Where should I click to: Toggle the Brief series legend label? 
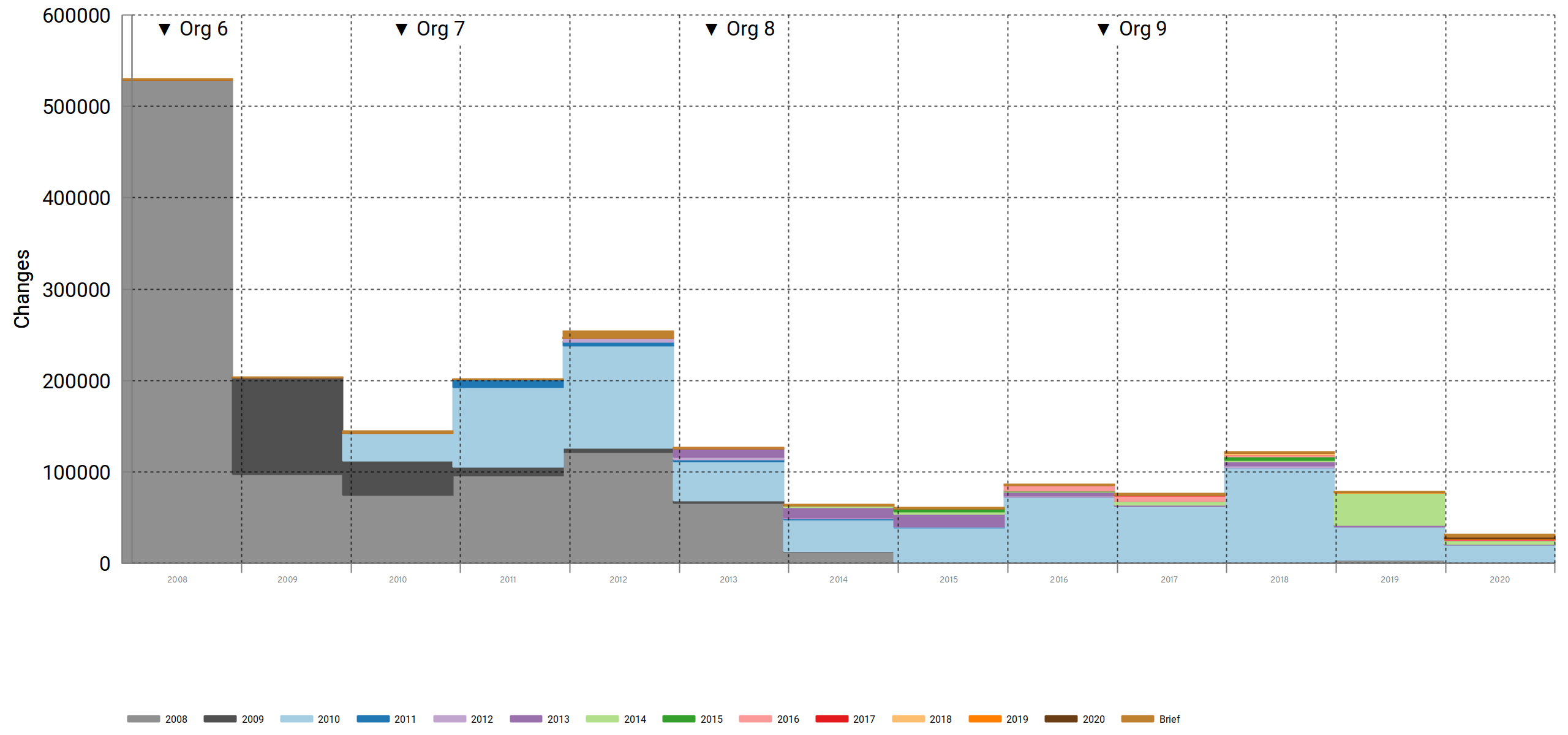(1169, 719)
